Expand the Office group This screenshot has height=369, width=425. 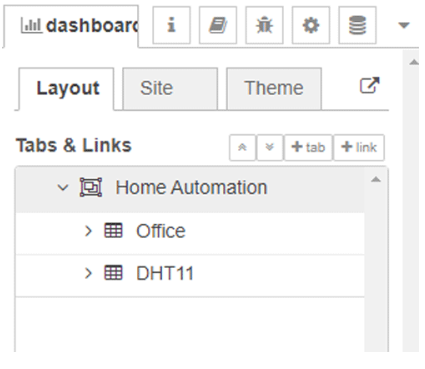(88, 231)
